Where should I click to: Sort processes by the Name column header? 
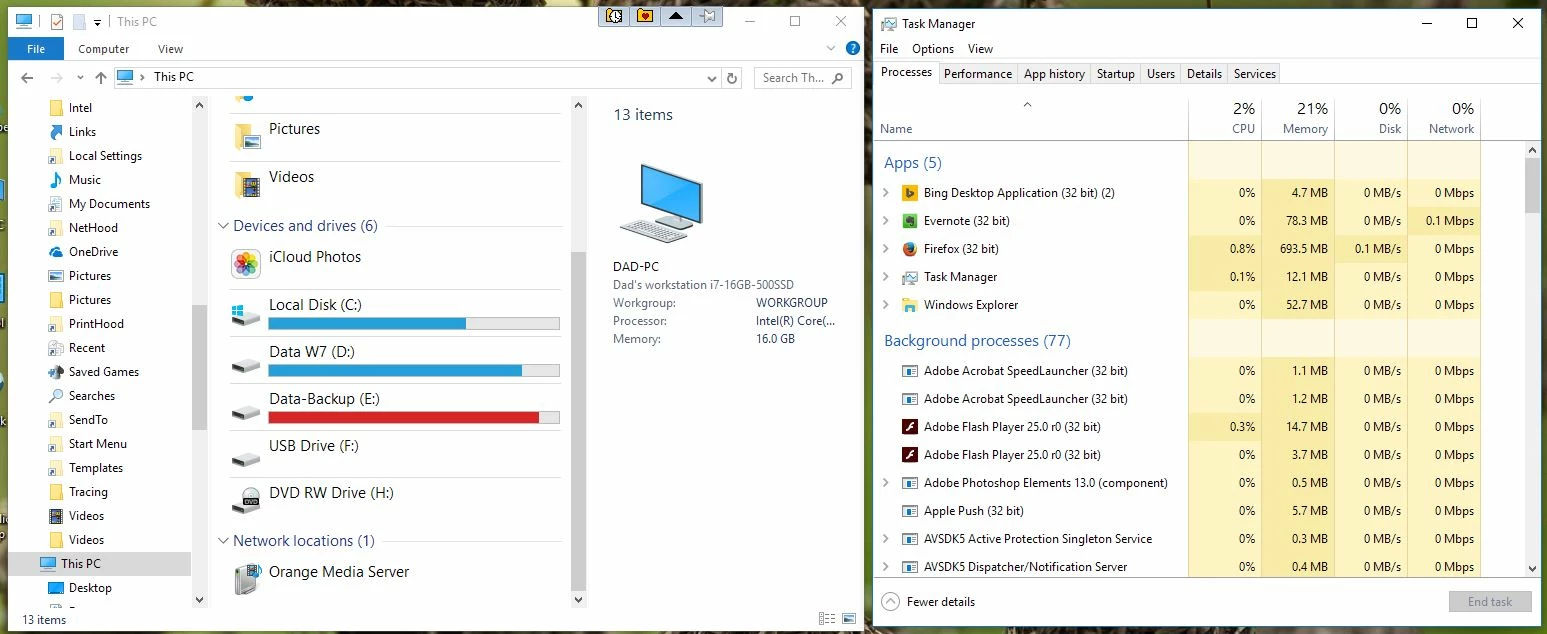point(1032,119)
